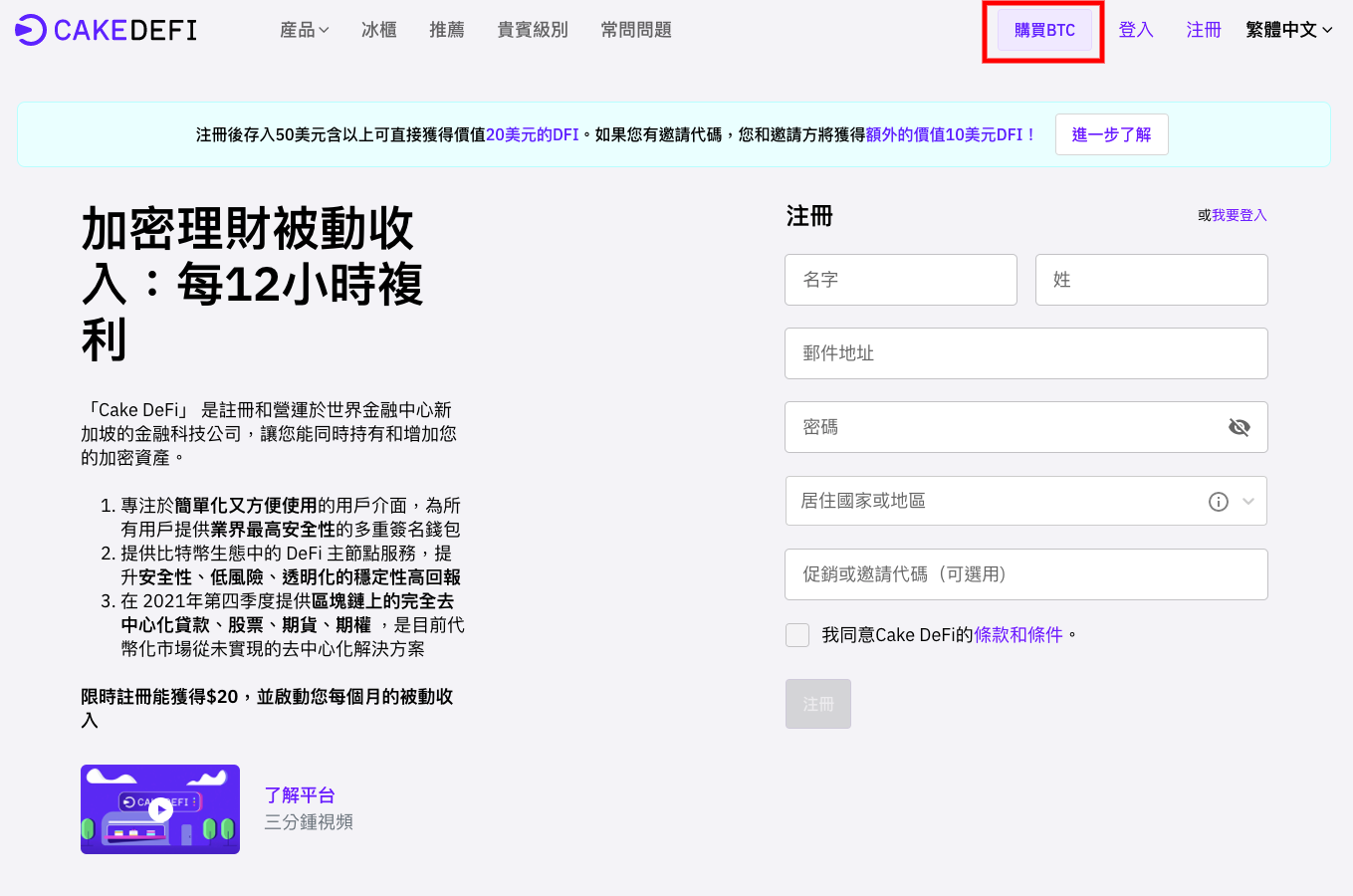Focus the 郵件地址 input field
1353x896 pixels.
[x=1026, y=353]
